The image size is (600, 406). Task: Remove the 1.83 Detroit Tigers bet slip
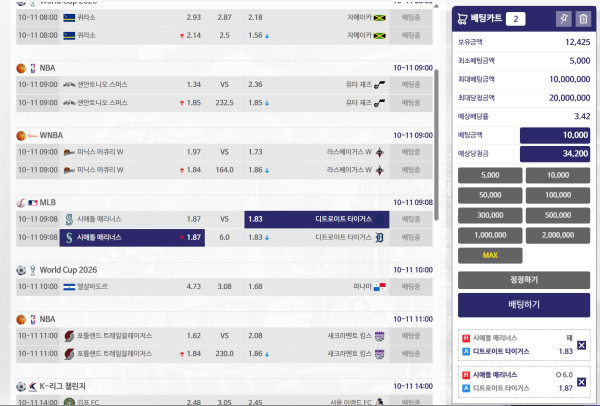click(582, 345)
